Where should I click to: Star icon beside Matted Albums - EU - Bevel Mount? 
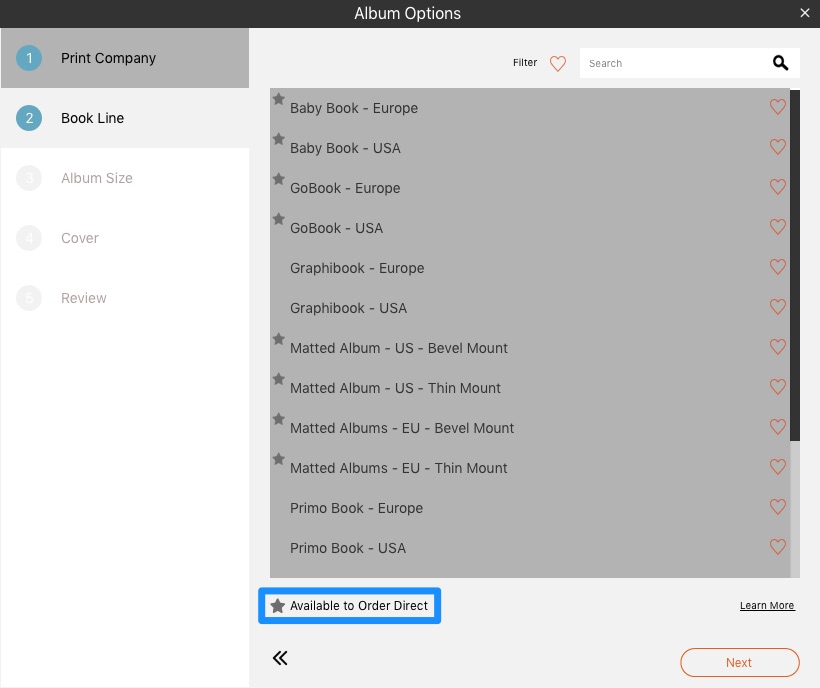pos(279,419)
